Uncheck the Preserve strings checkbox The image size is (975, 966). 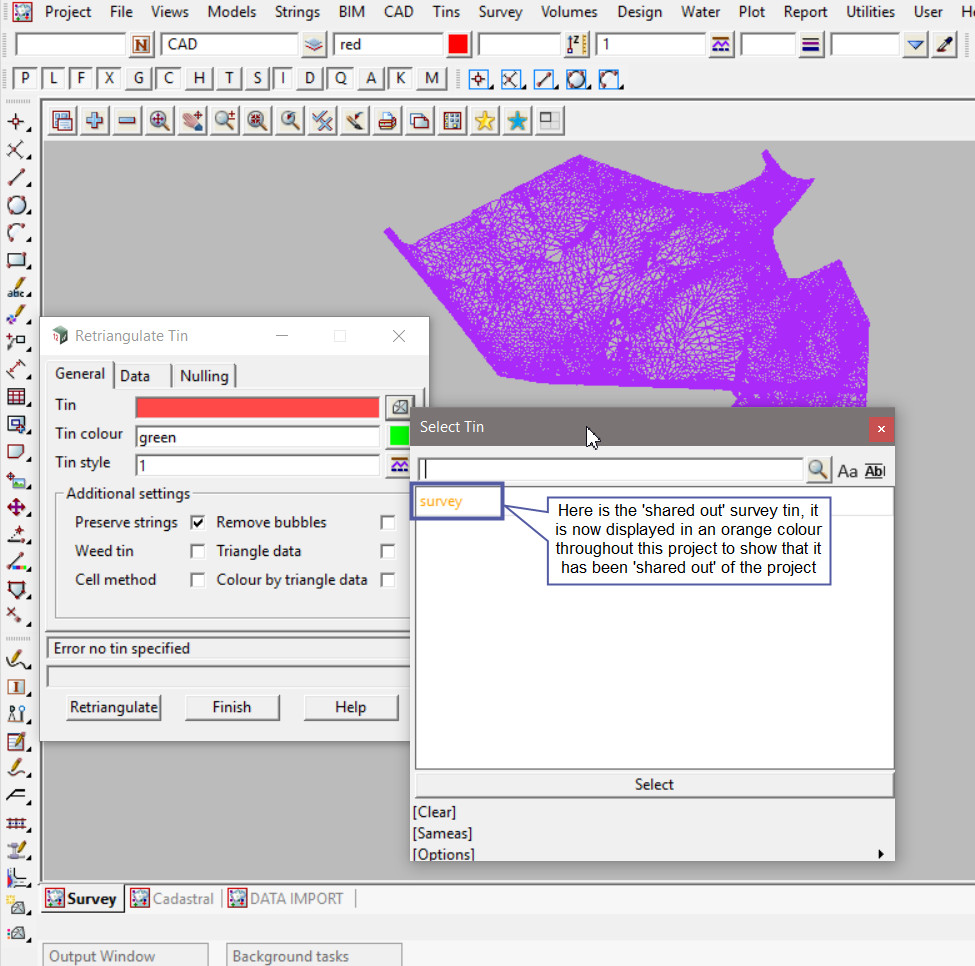(198, 522)
